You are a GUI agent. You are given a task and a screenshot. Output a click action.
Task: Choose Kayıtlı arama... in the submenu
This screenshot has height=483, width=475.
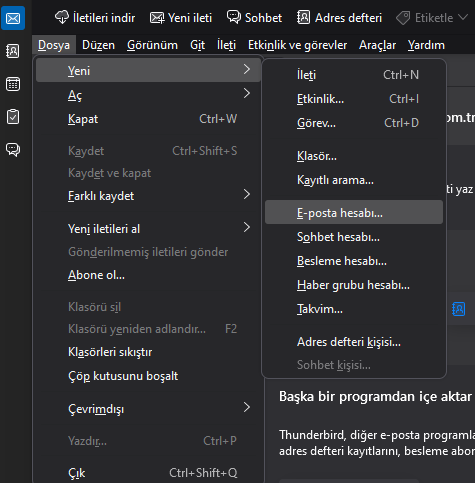(x=354, y=180)
